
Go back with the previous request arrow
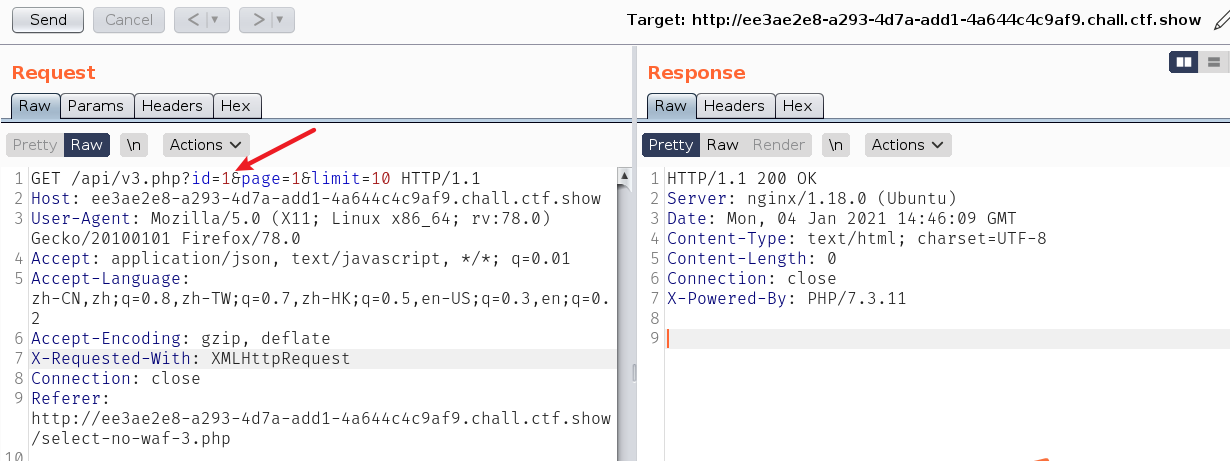[190, 19]
